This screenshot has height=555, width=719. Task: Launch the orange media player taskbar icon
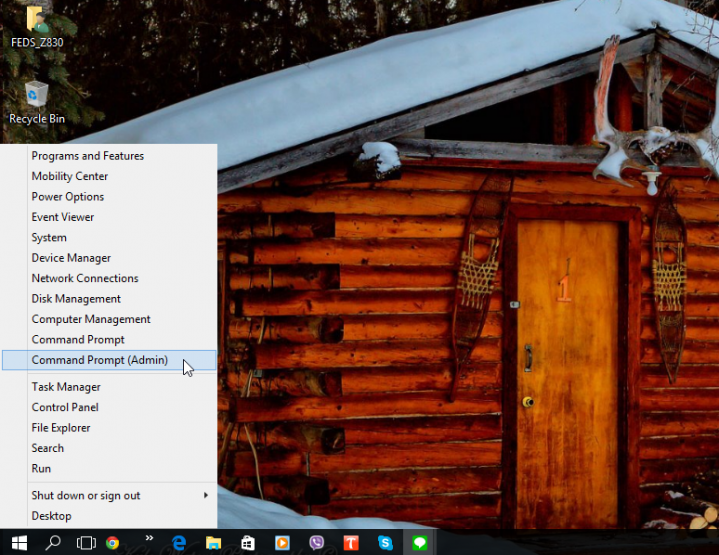tap(282, 543)
